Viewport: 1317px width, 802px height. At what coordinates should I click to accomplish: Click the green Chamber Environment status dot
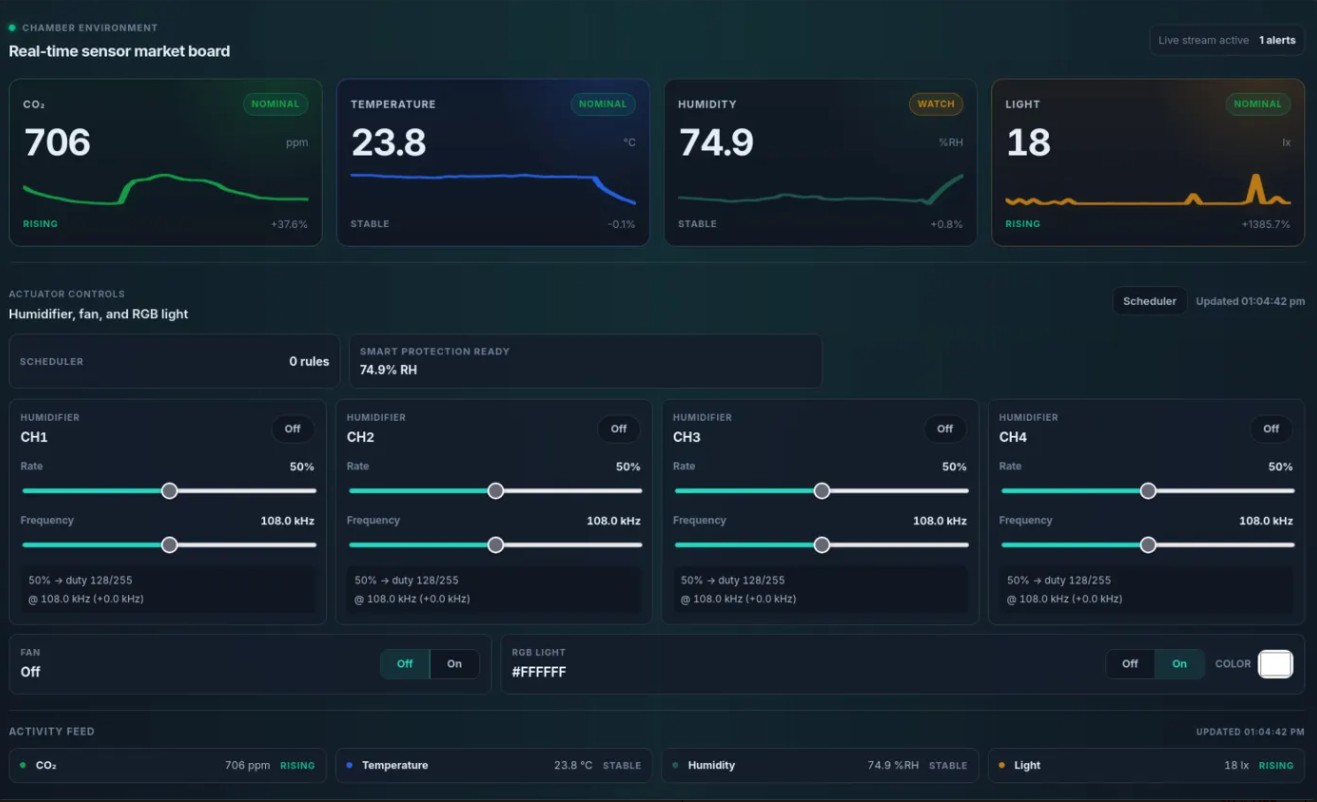coord(12,28)
